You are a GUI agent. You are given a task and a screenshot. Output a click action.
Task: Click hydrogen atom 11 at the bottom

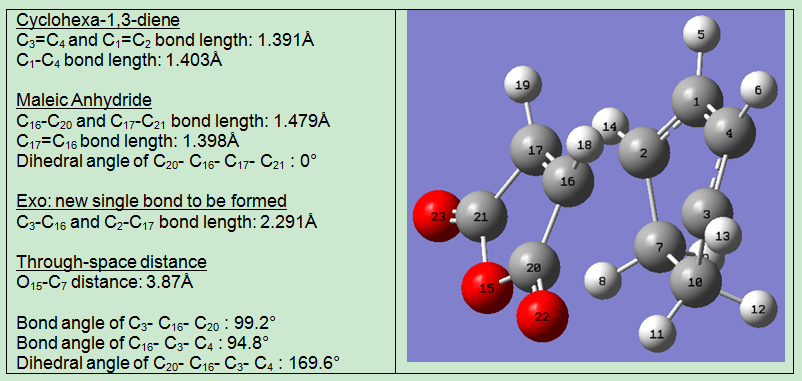657,334
